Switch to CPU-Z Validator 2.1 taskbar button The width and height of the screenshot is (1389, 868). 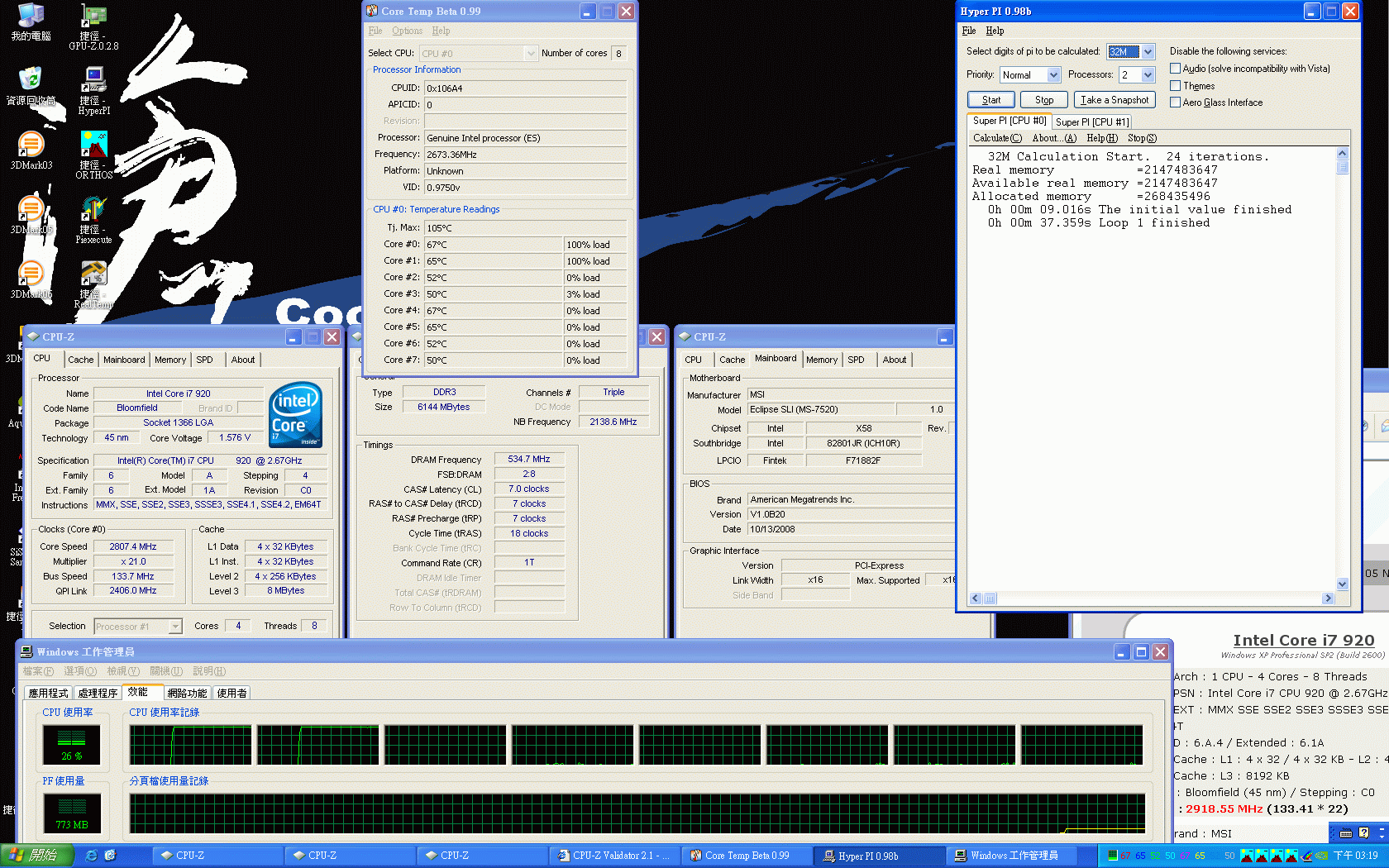(614, 856)
